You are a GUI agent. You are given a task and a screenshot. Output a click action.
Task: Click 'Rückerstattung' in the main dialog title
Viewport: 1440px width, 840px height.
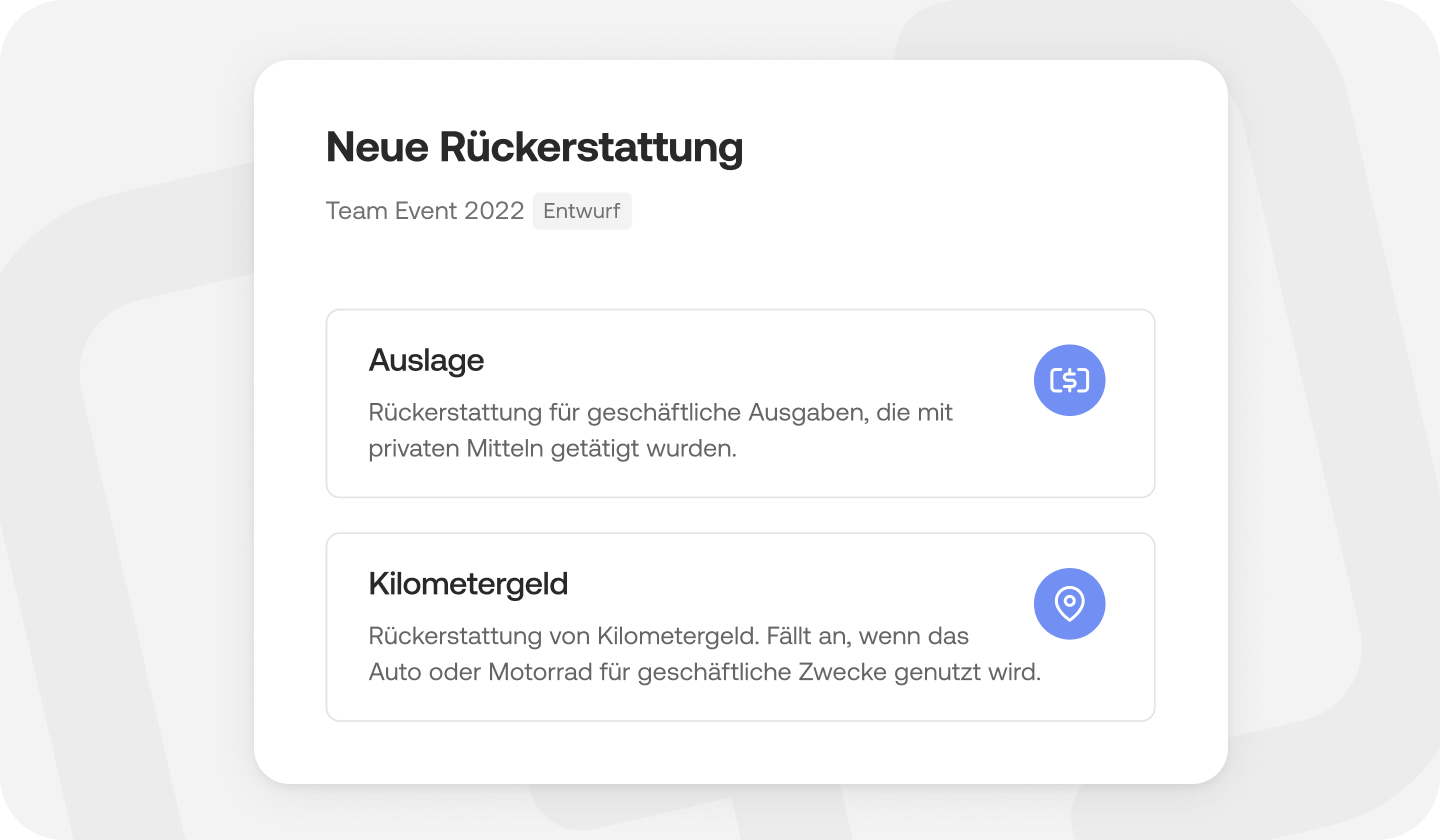coord(592,148)
